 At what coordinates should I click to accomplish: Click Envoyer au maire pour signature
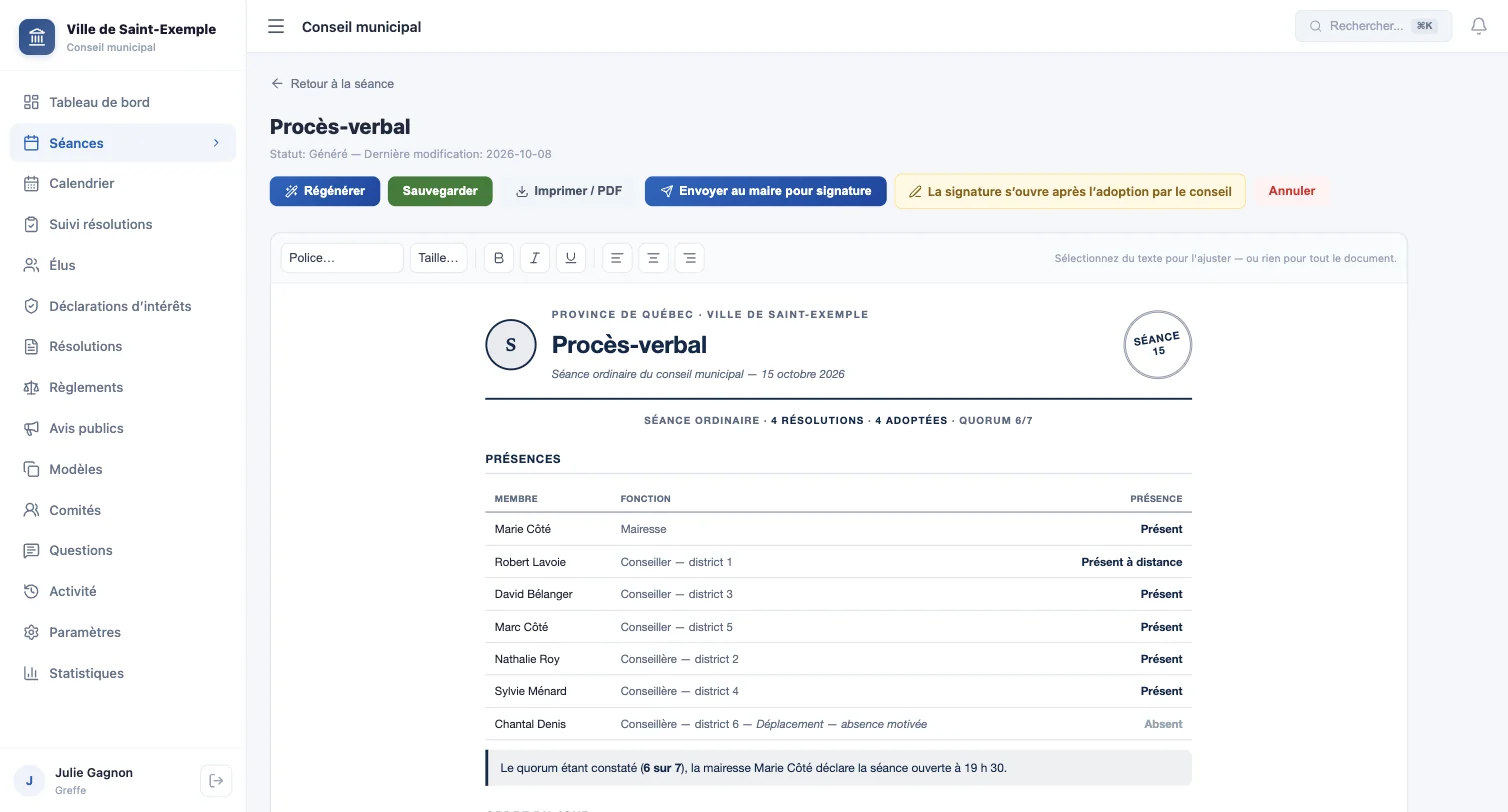click(x=765, y=191)
